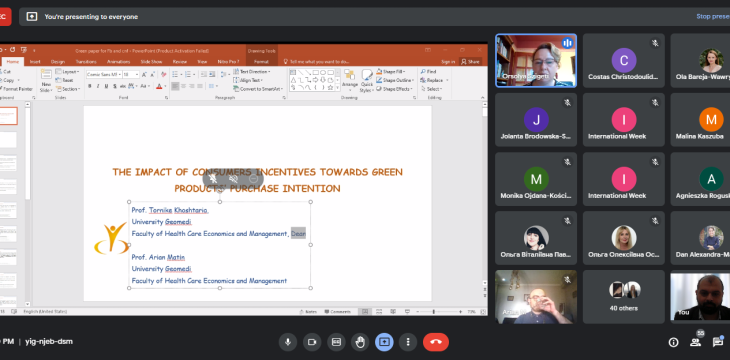Click Tell me what you want search box
The image size is (730, 360).
(317, 61)
